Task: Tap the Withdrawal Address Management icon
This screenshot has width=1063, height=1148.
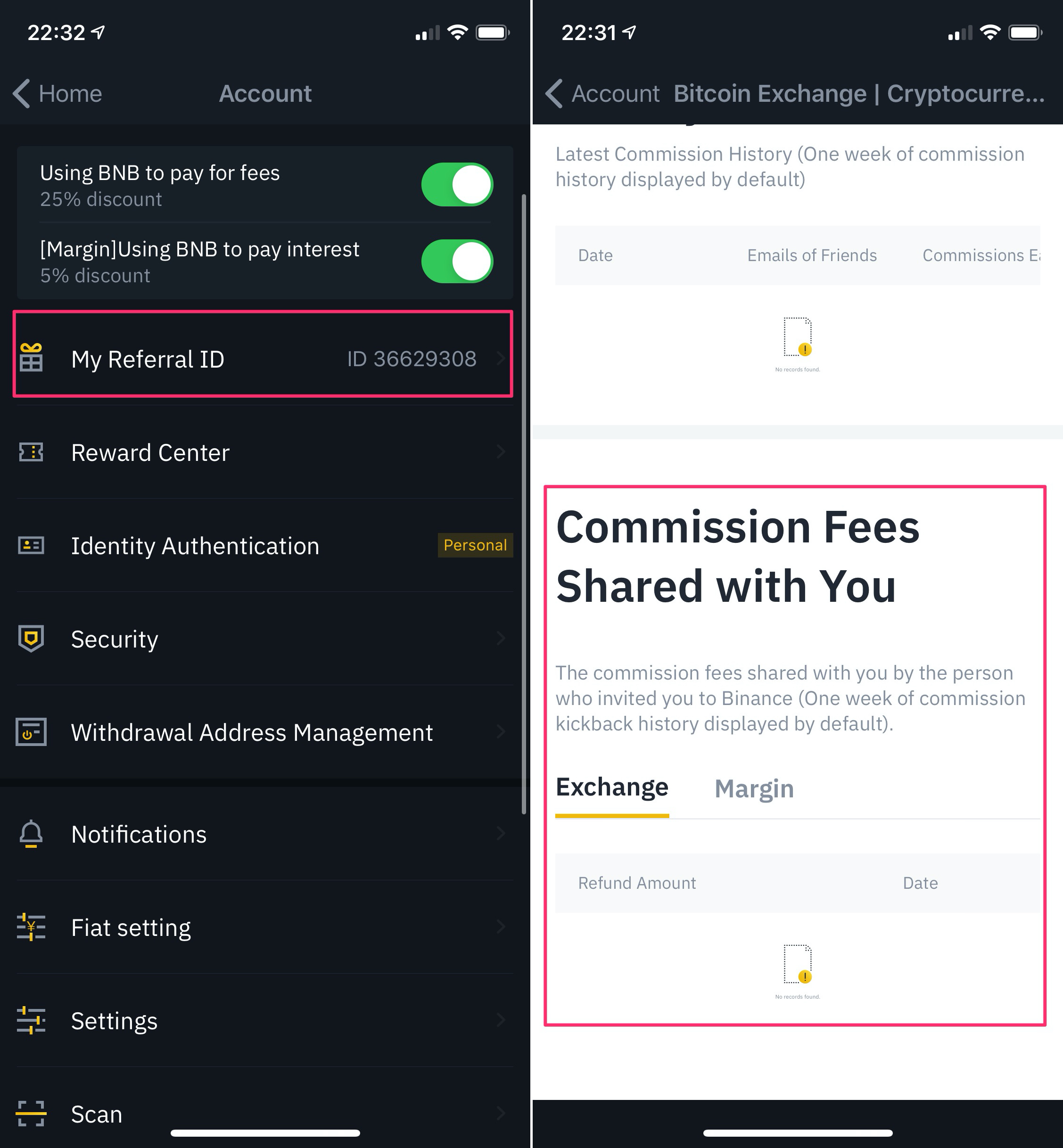Action: 31,731
